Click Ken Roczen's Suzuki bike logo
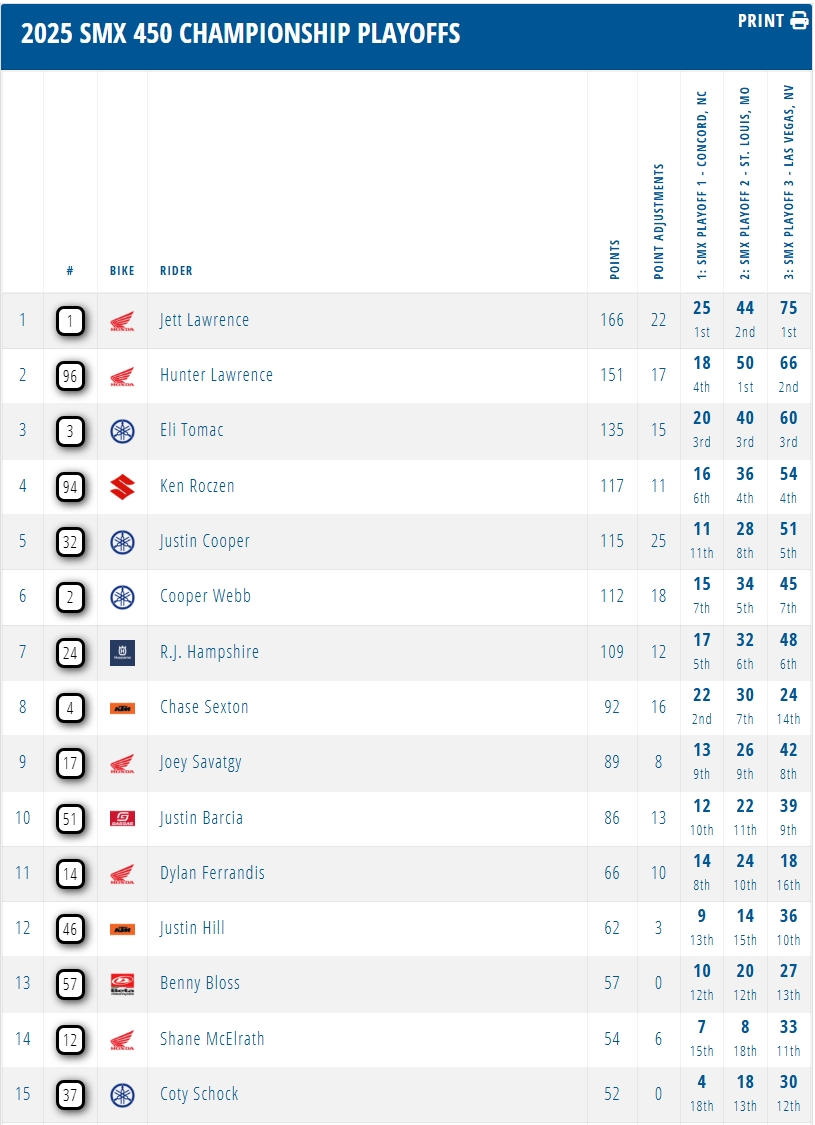 (122, 487)
